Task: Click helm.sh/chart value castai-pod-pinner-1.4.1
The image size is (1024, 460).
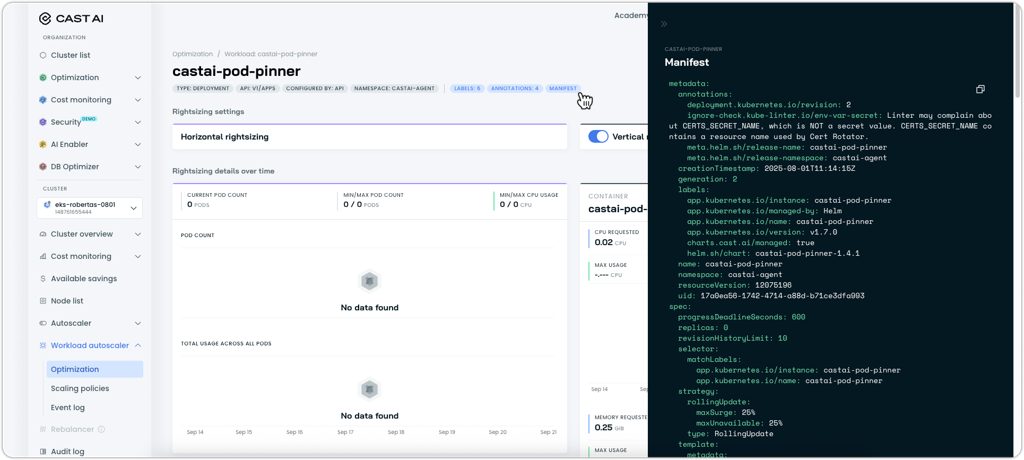Action: [x=807, y=254]
